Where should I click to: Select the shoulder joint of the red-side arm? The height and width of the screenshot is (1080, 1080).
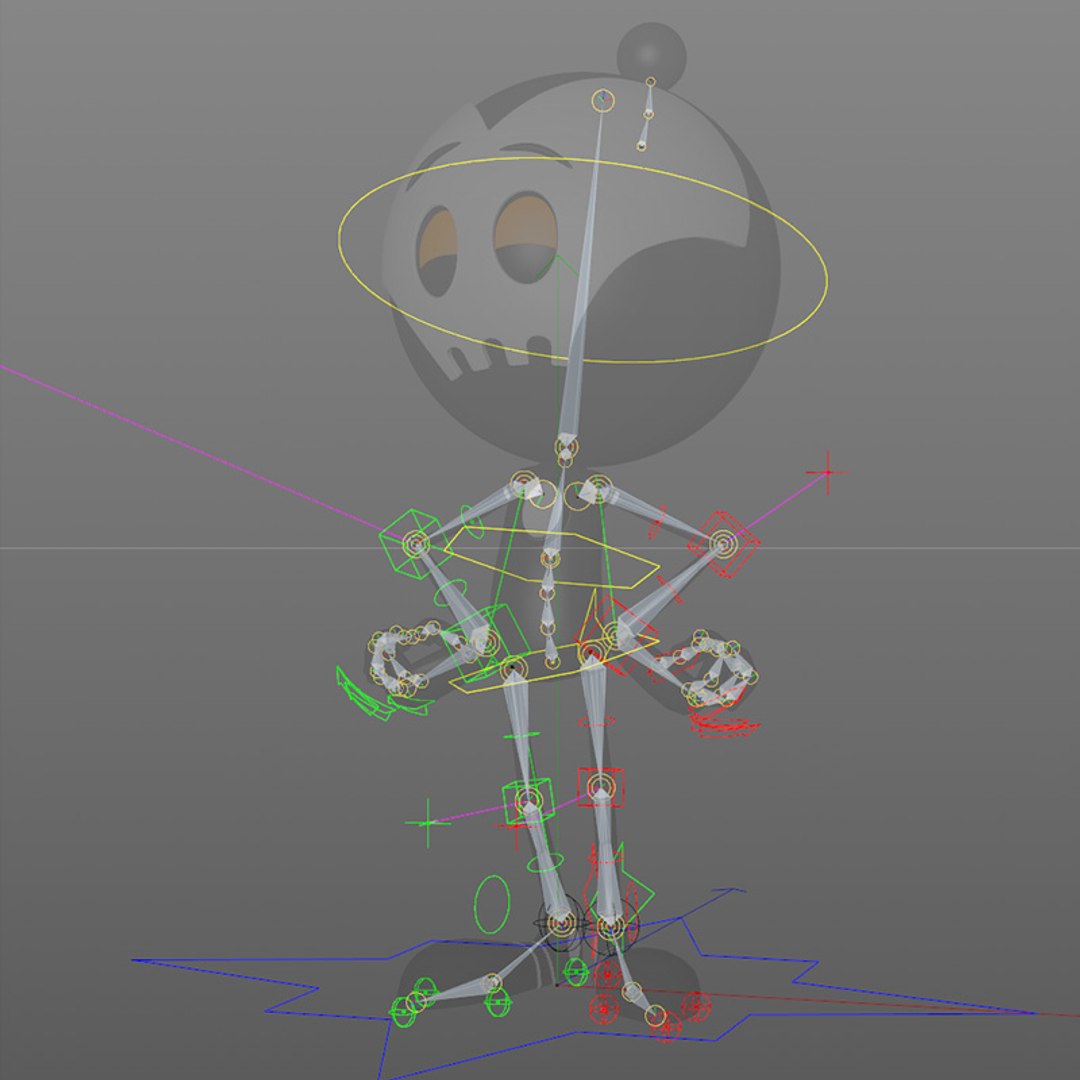pyautogui.click(x=599, y=488)
